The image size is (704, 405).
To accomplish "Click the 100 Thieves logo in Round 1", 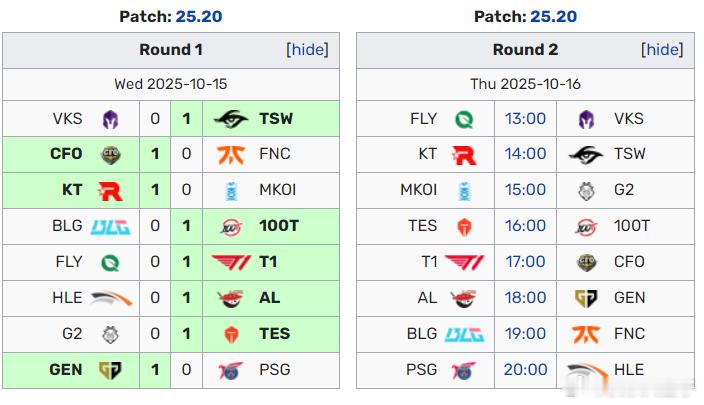I will click(231, 226).
